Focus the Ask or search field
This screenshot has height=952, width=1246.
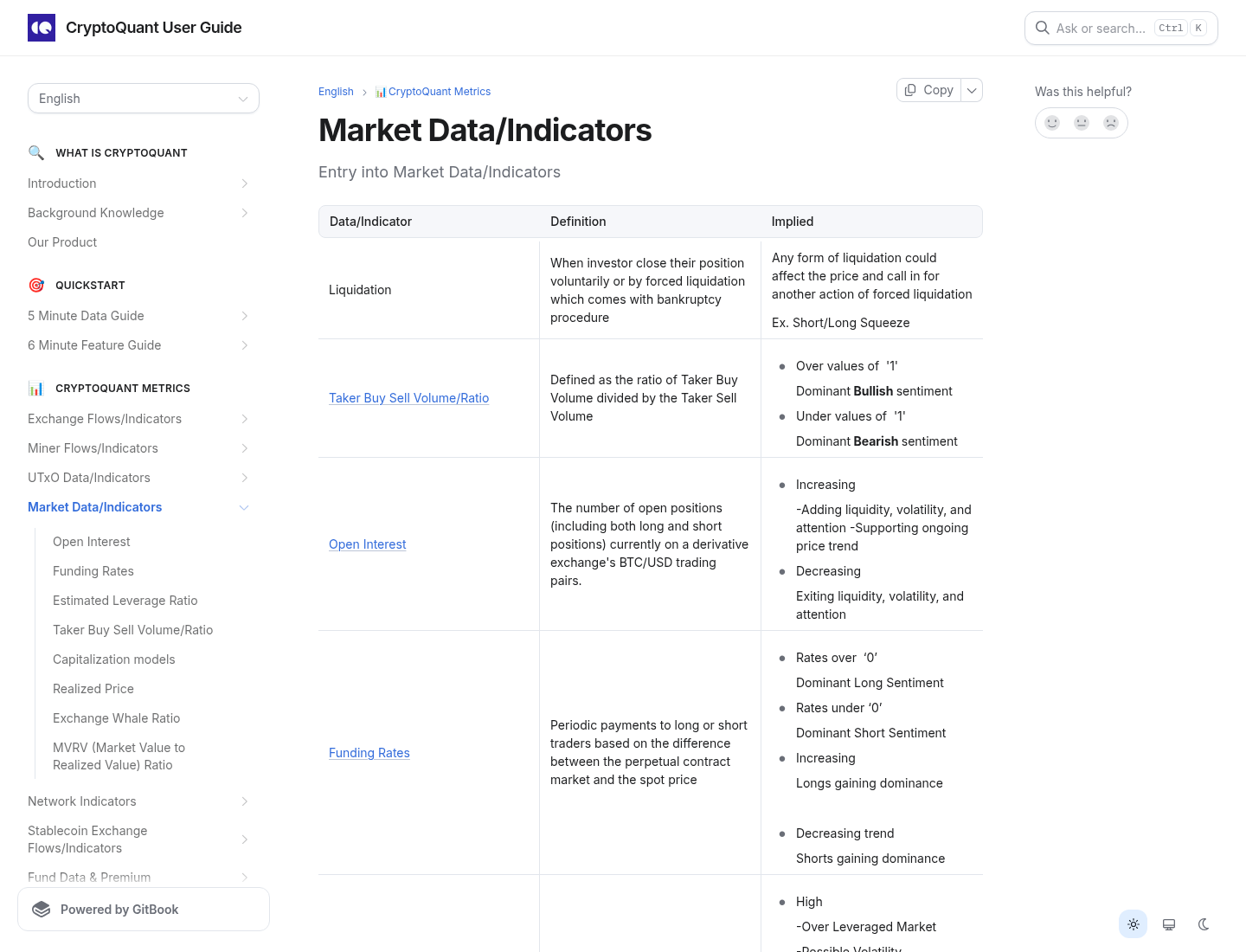(1121, 28)
